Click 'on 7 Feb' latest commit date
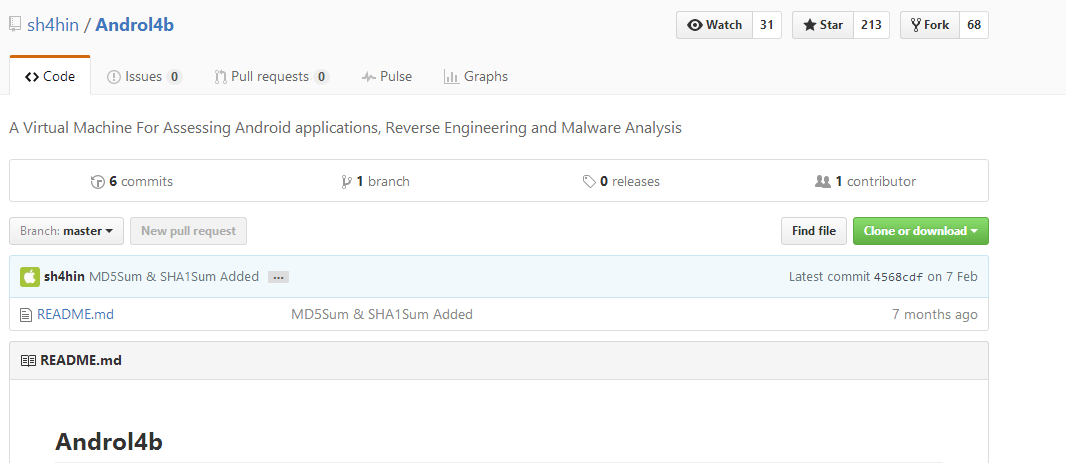 (x=952, y=277)
